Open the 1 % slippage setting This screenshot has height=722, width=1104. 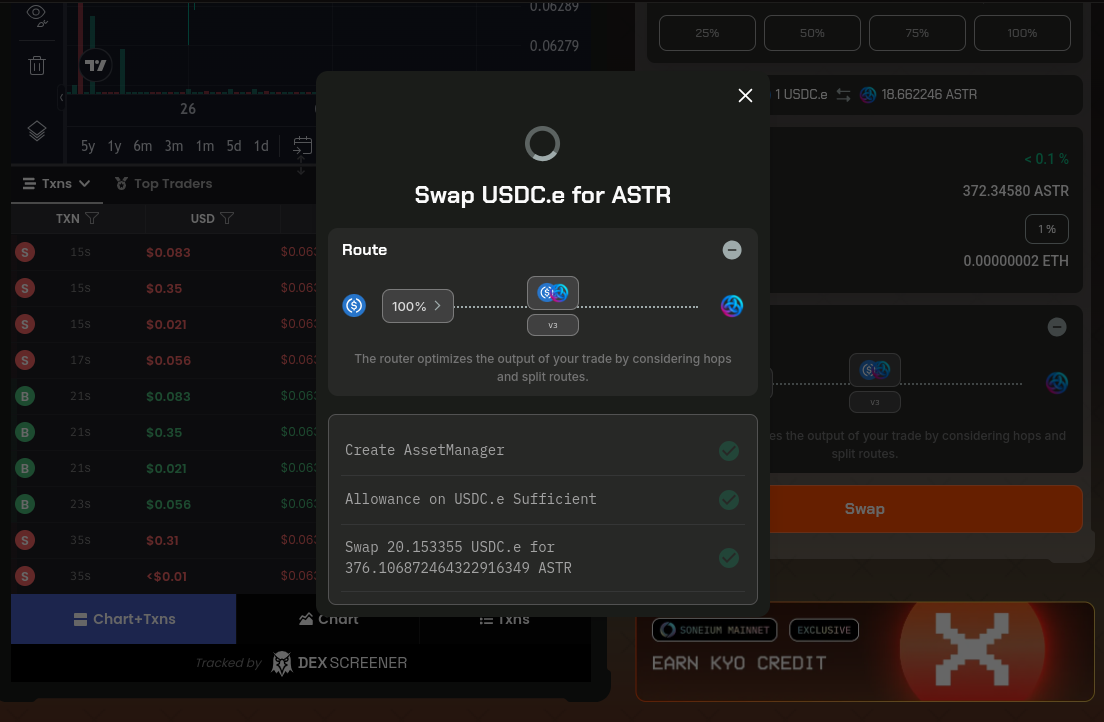1046,229
